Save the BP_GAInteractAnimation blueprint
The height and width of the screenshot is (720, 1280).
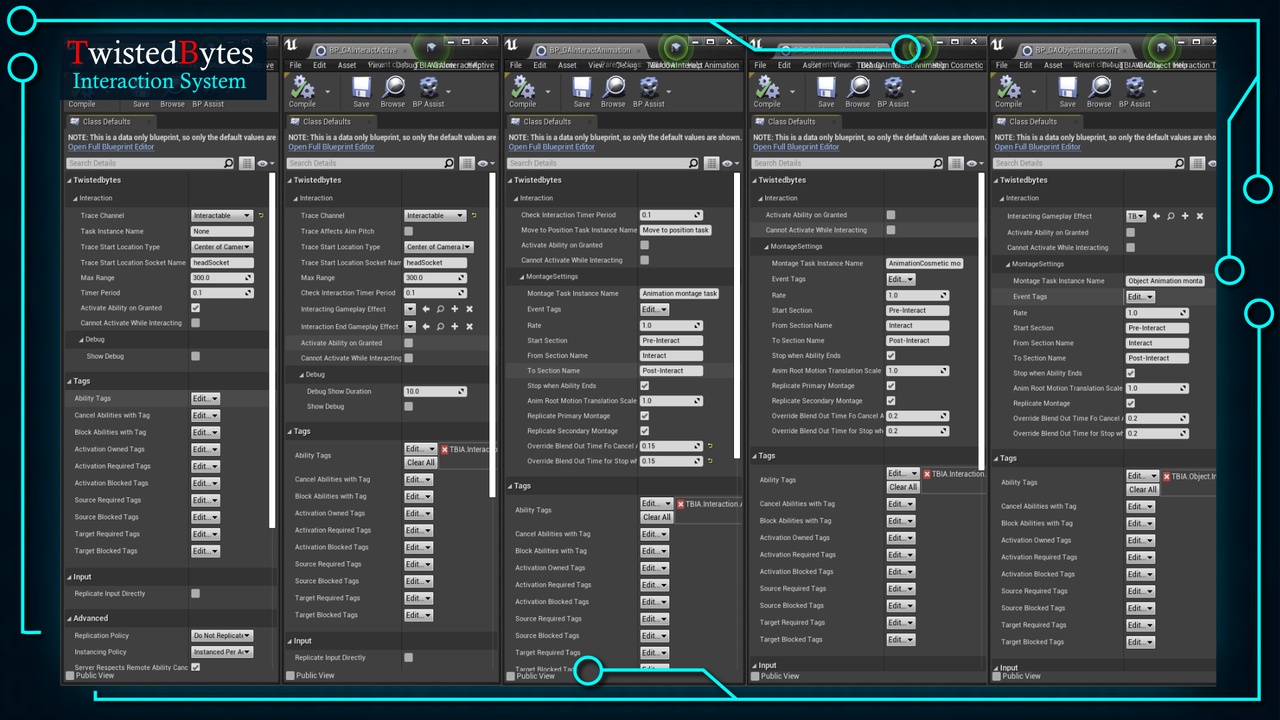pyautogui.click(x=581, y=91)
